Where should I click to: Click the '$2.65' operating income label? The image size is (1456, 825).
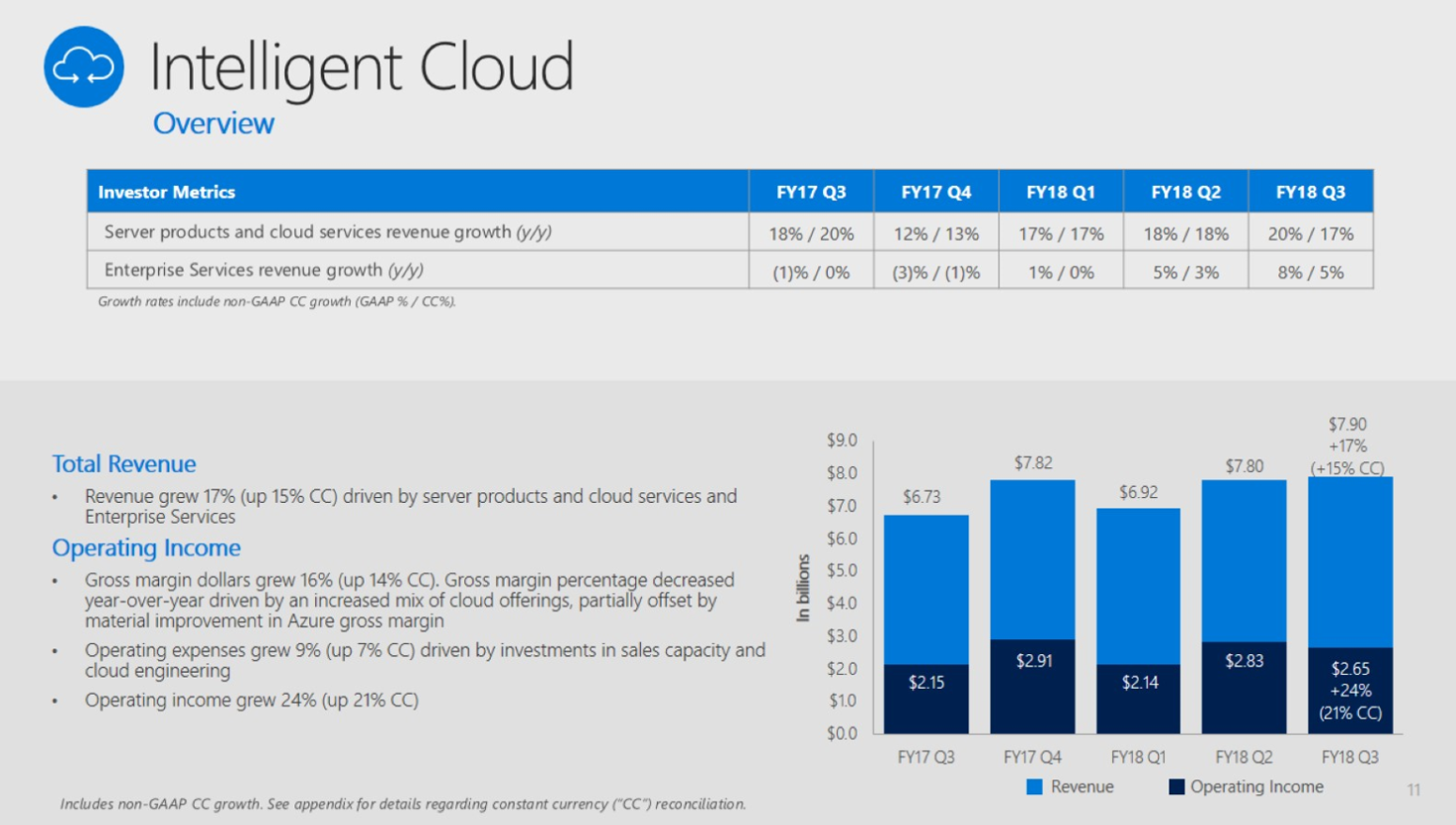[x=1350, y=669]
